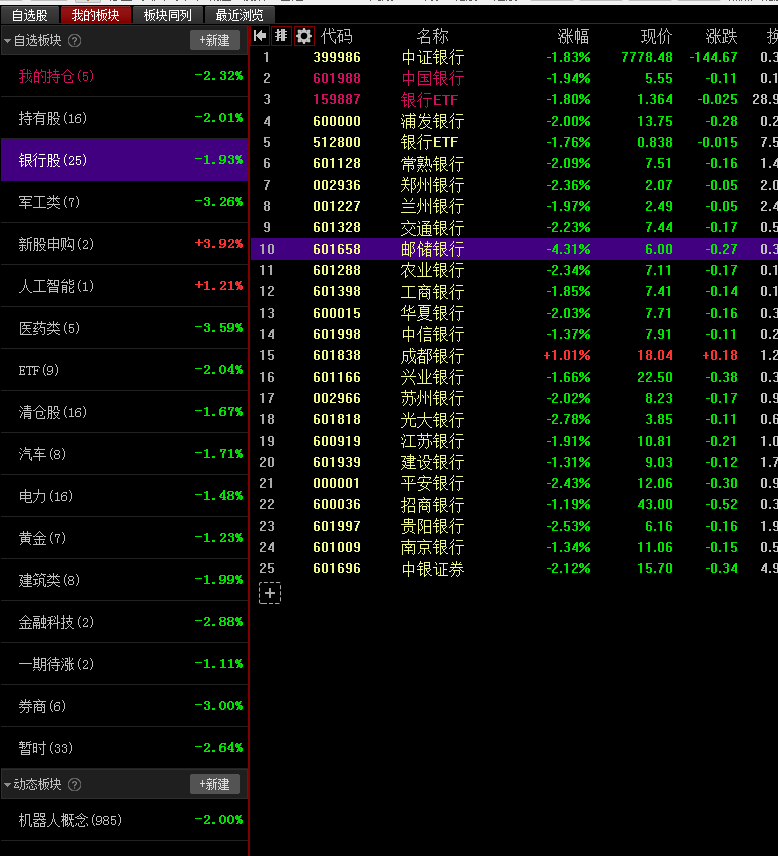Image resolution: width=778 pixels, height=856 pixels.
Task: Click the jump-to-first arrow icon
Action: point(260,36)
